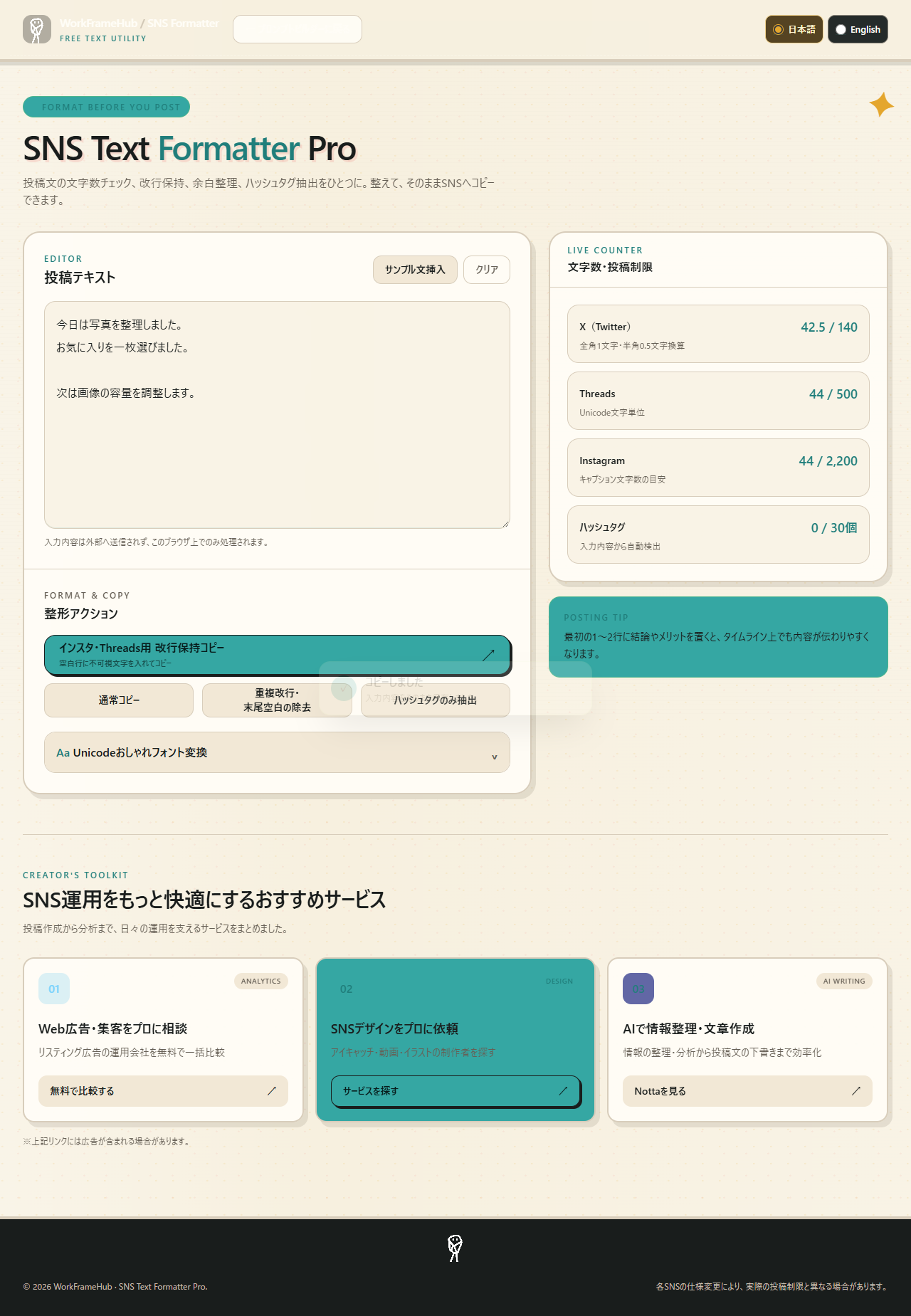The height and width of the screenshot is (1316, 911).
Task: Click the POSTING TIP teal banner
Action: pos(718,637)
